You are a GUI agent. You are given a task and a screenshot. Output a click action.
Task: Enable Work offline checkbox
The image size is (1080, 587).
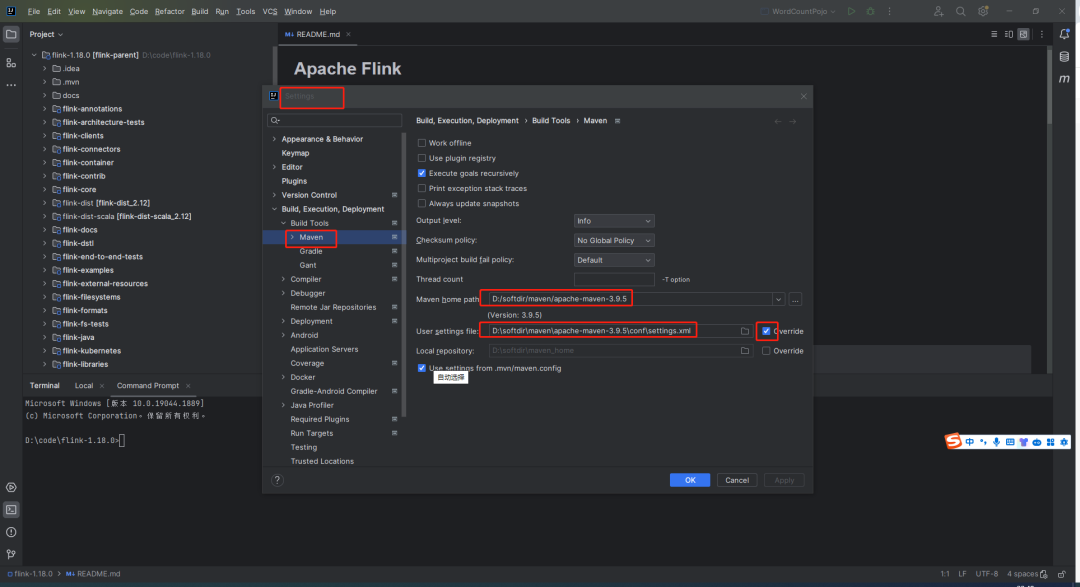422,143
